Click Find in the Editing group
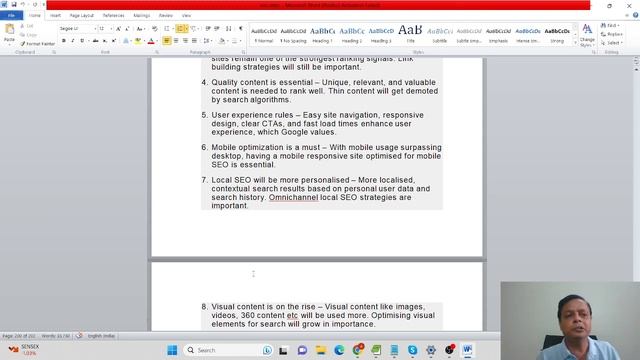 pyautogui.click(x=611, y=25)
